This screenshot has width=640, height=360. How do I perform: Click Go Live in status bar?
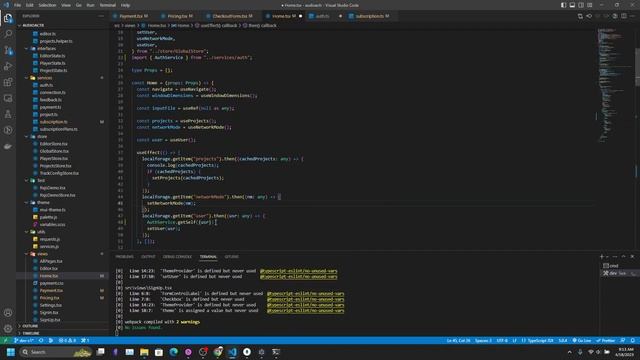tap(582, 340)
